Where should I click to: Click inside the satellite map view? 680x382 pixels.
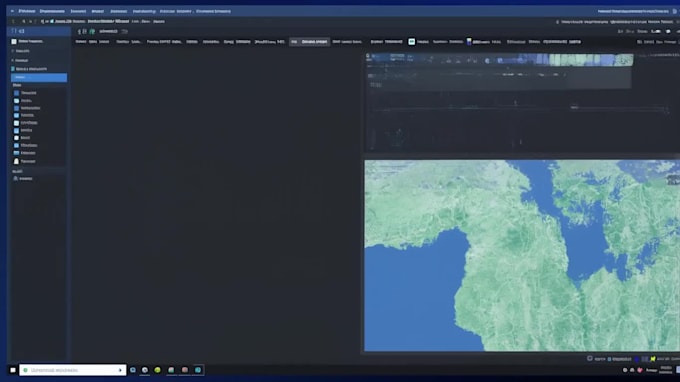tap(522, 255)
